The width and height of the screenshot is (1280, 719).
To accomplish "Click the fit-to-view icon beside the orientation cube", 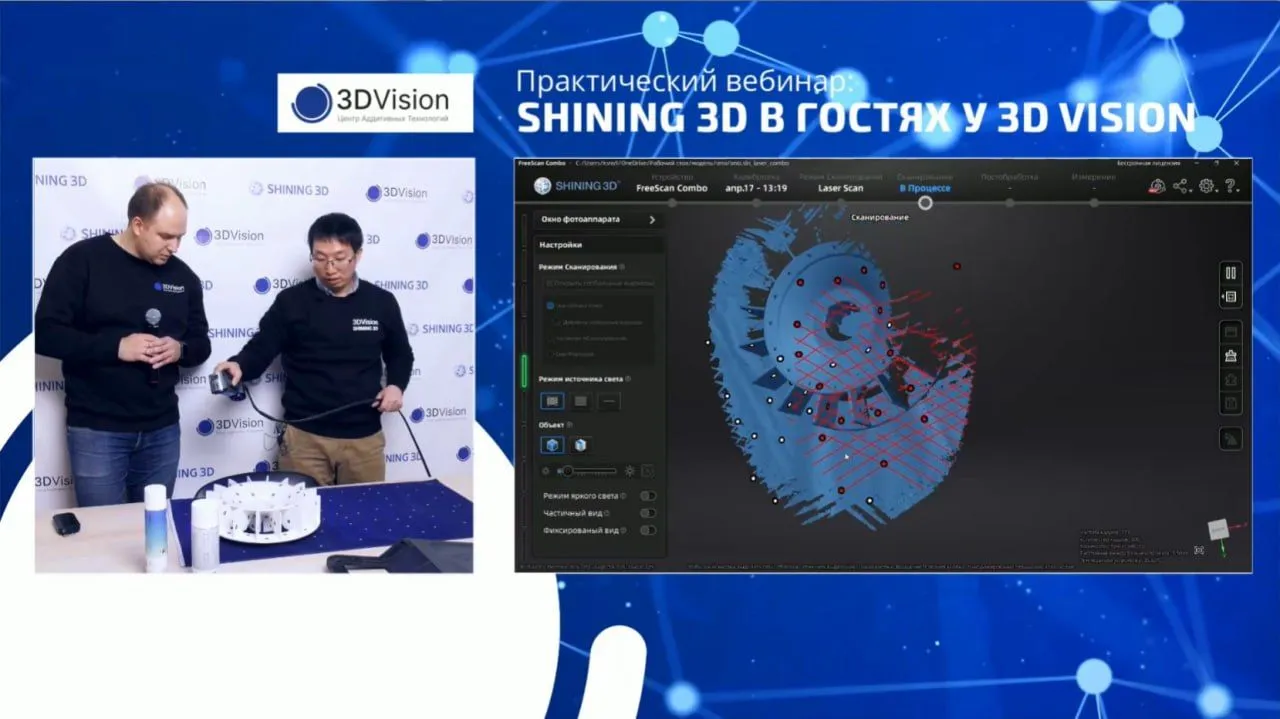I will tap(1199, 549).
